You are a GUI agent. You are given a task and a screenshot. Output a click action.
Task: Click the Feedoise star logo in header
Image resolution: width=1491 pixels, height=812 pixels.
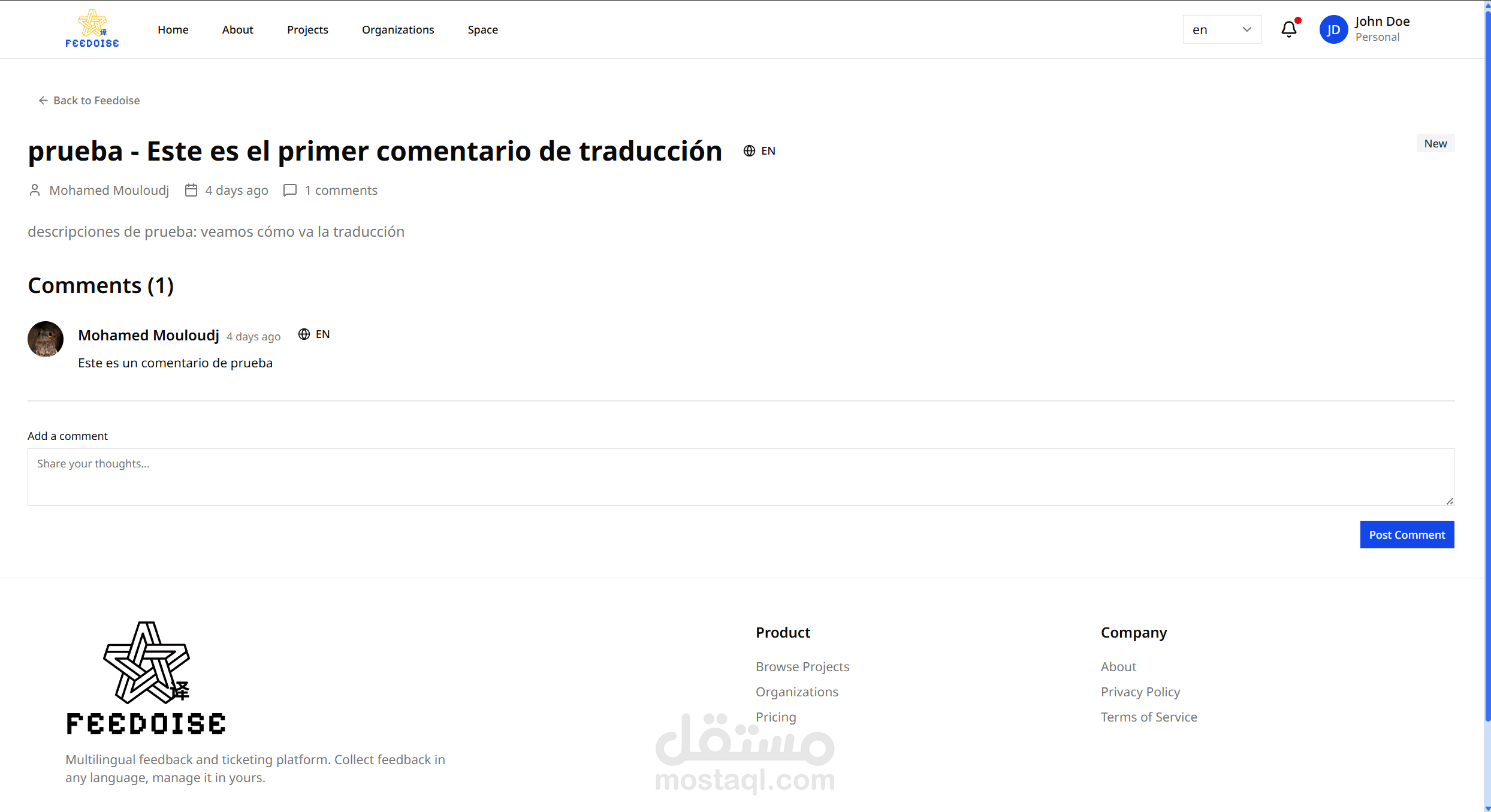(x=92, y=28)
